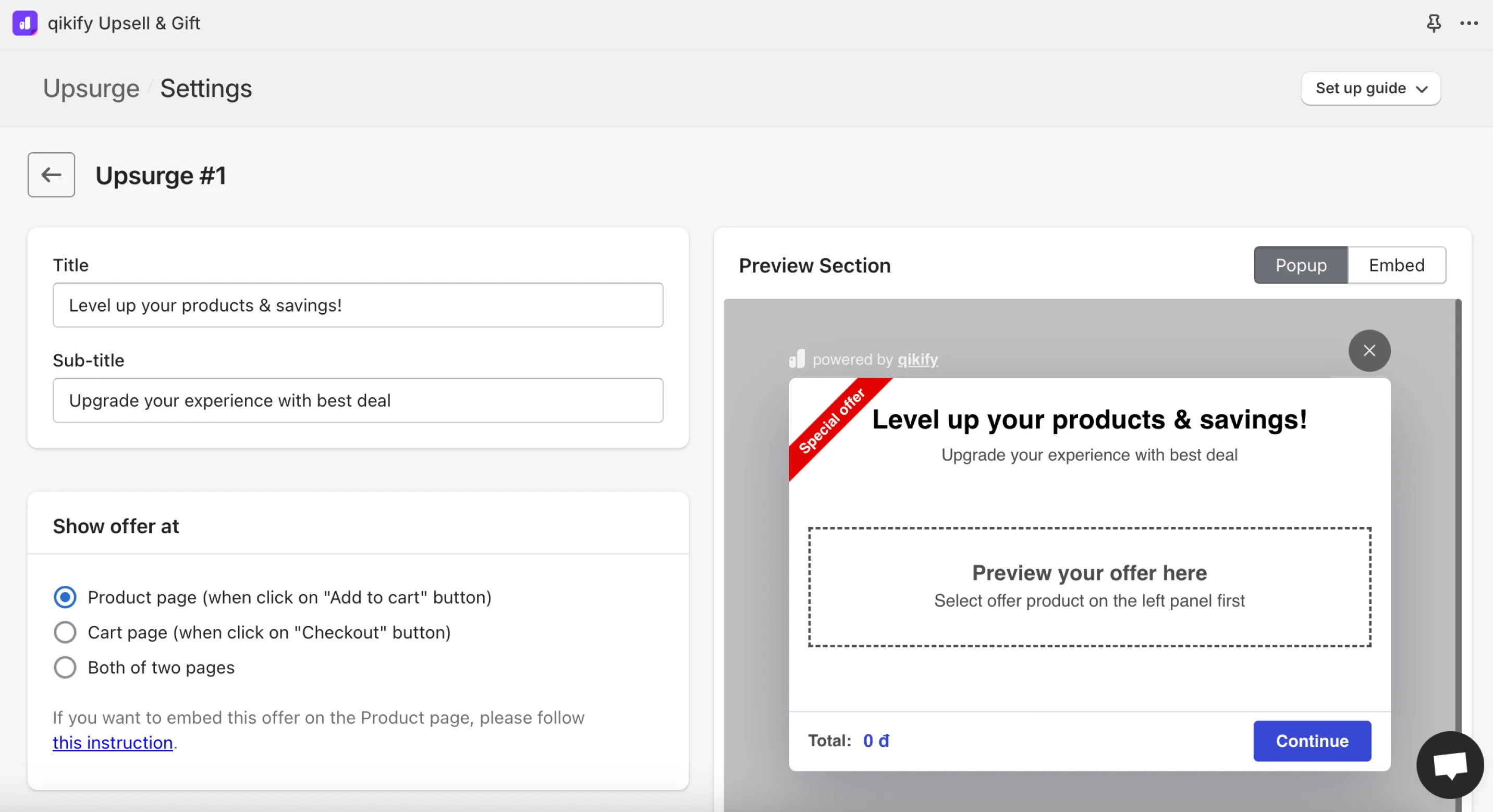Close the popup preview with X
This screenshot has height=812, width=1493.
tap(1369, 350)
